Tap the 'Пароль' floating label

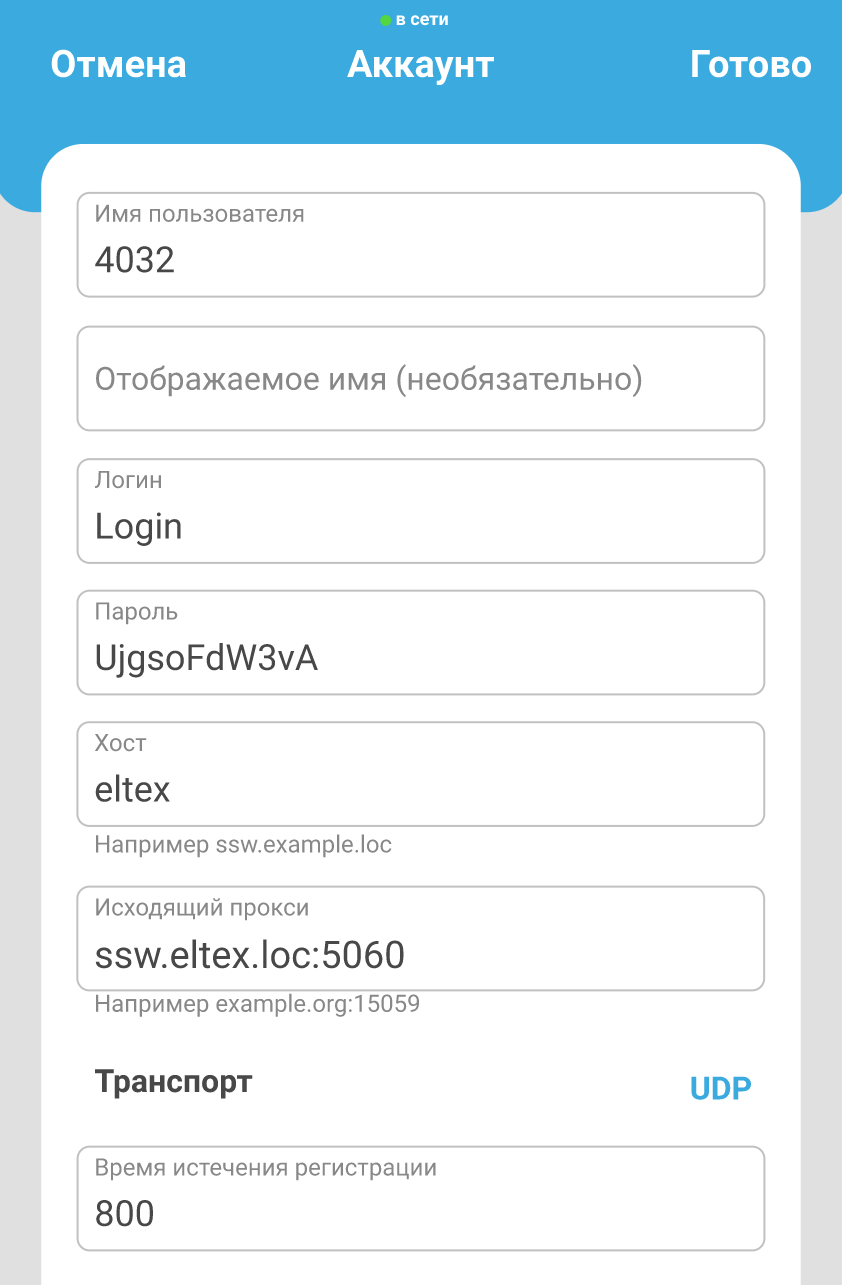coord(136,612)
